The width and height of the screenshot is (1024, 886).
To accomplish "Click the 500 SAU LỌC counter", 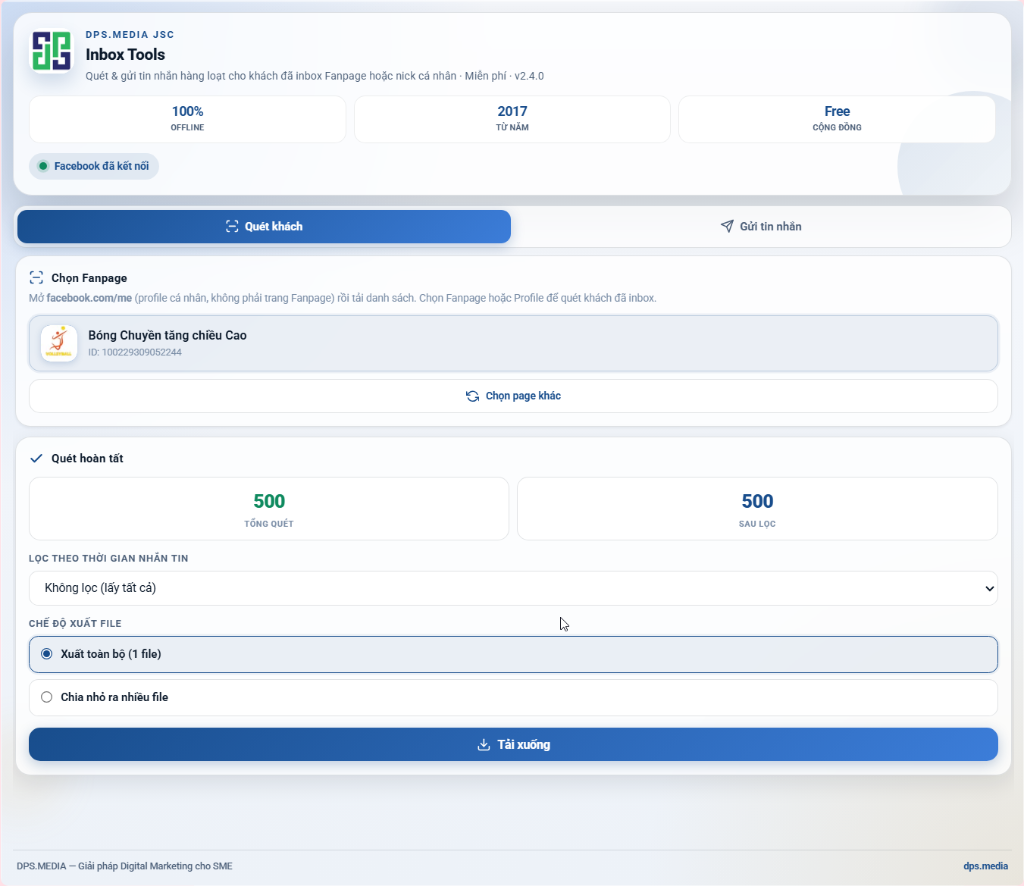I will pyautogui.click(x=757, y=509).
